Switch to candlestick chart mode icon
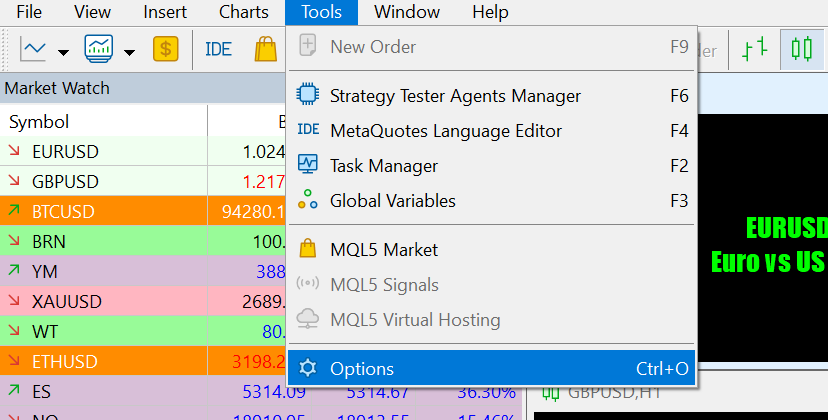Viewport: 828px width, 420px height. coord(802,49)
